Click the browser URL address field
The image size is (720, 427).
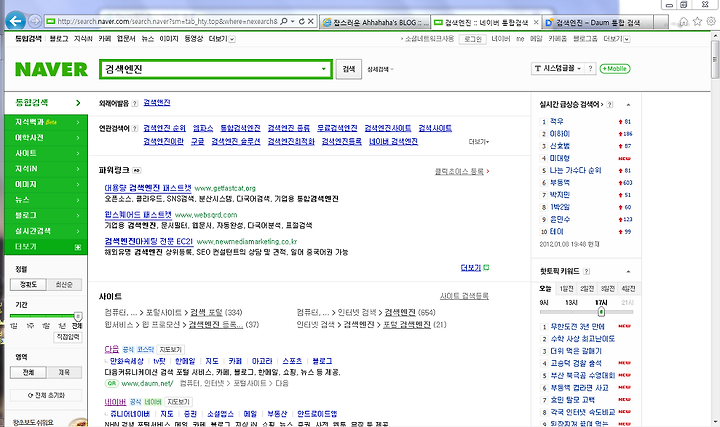[x=167, y=21]
